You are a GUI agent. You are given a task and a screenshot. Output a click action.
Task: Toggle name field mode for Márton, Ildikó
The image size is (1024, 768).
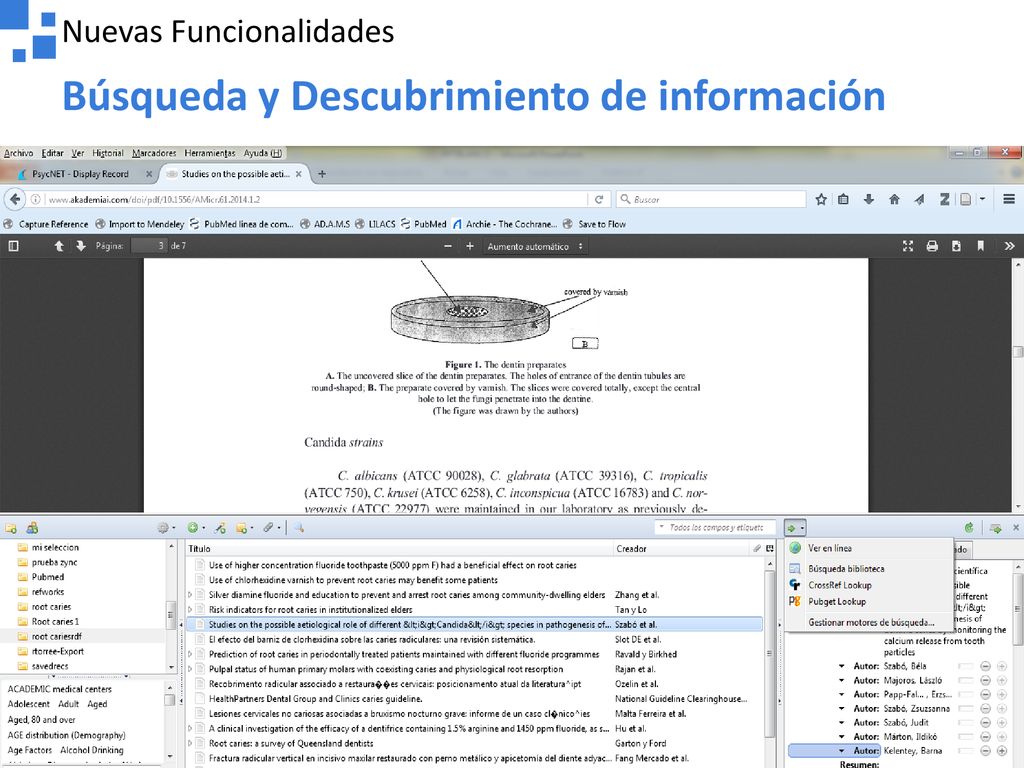(965, 737)
